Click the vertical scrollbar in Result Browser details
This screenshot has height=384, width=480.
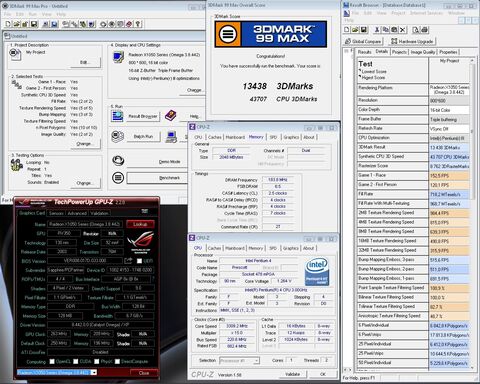472,213
